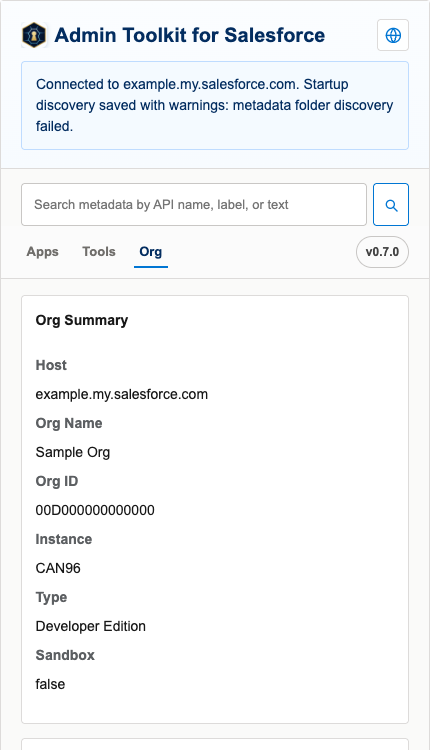Click the Host label
The height and width of the screenshot is (750, 430).
pyautogui.click(x=51, y=365)
